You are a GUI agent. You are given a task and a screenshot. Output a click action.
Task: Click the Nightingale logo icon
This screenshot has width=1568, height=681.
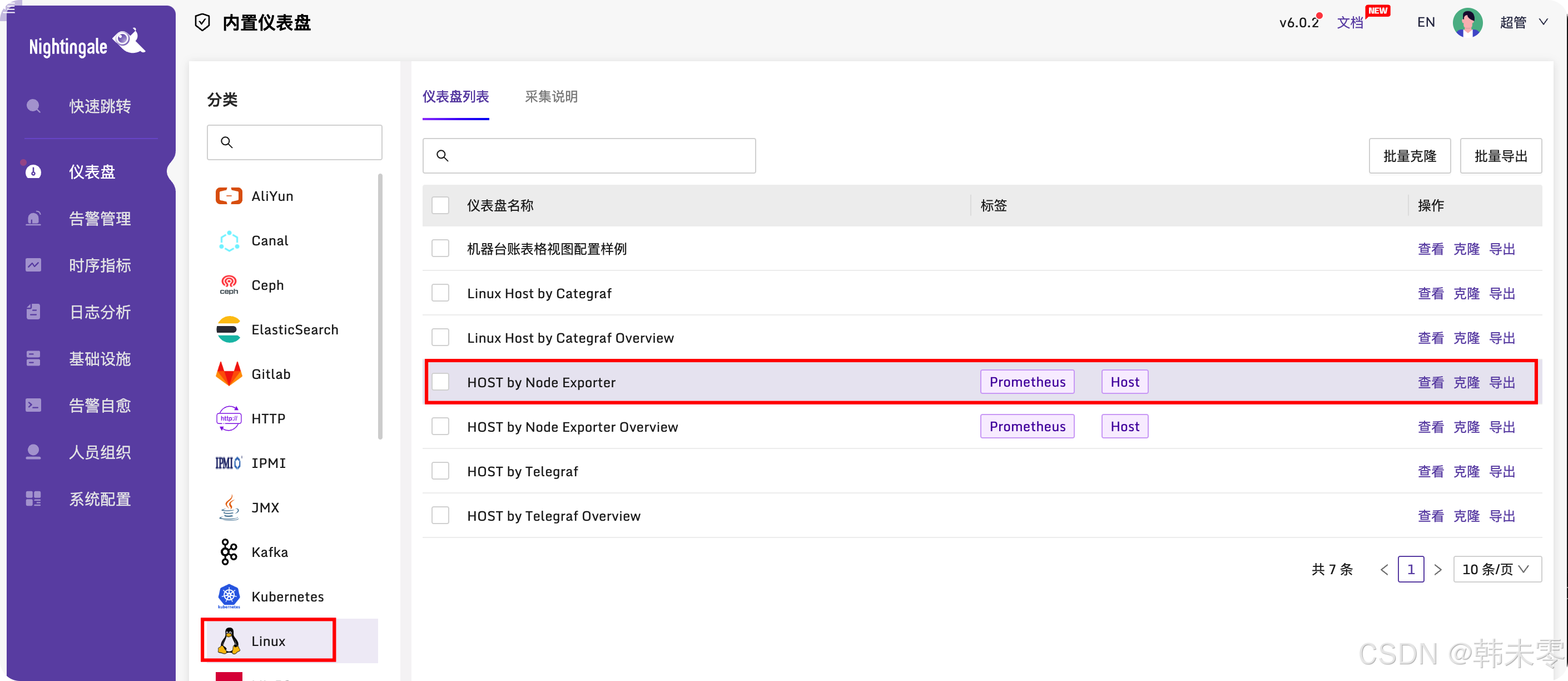point(128,41)
